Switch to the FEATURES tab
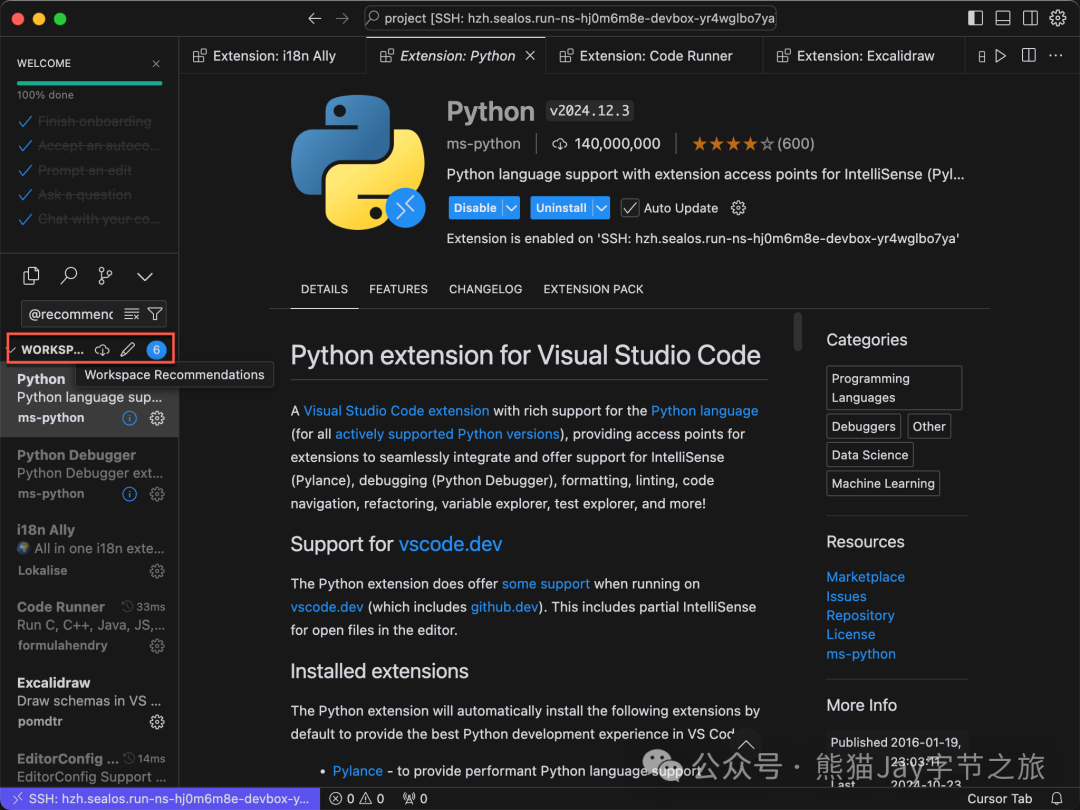The height and width of the screenshot is (810, 1080). (398, 289)
